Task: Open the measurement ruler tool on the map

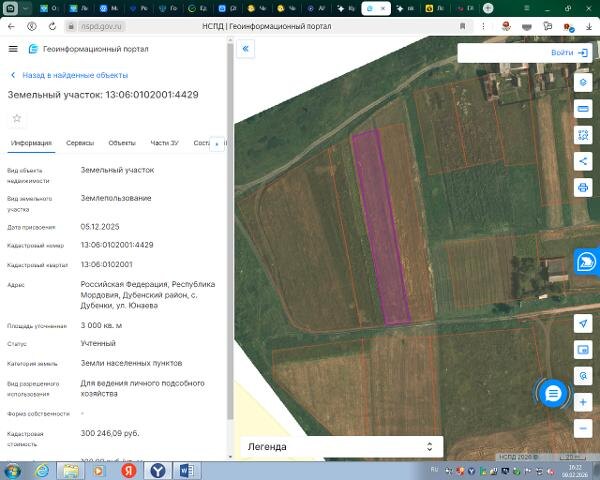Action: (583, 109)
